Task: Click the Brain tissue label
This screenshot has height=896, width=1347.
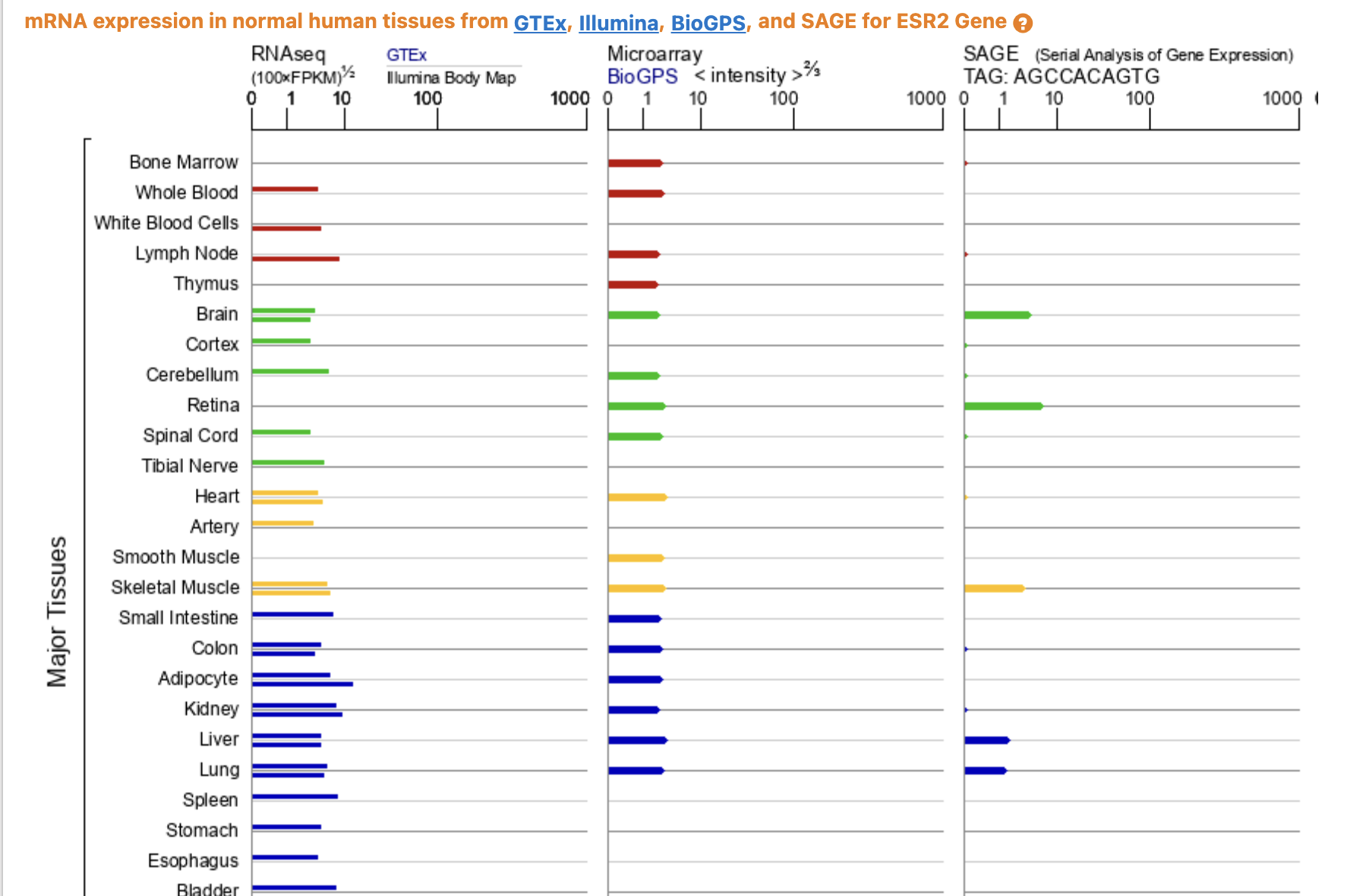Action: point(217,314)
